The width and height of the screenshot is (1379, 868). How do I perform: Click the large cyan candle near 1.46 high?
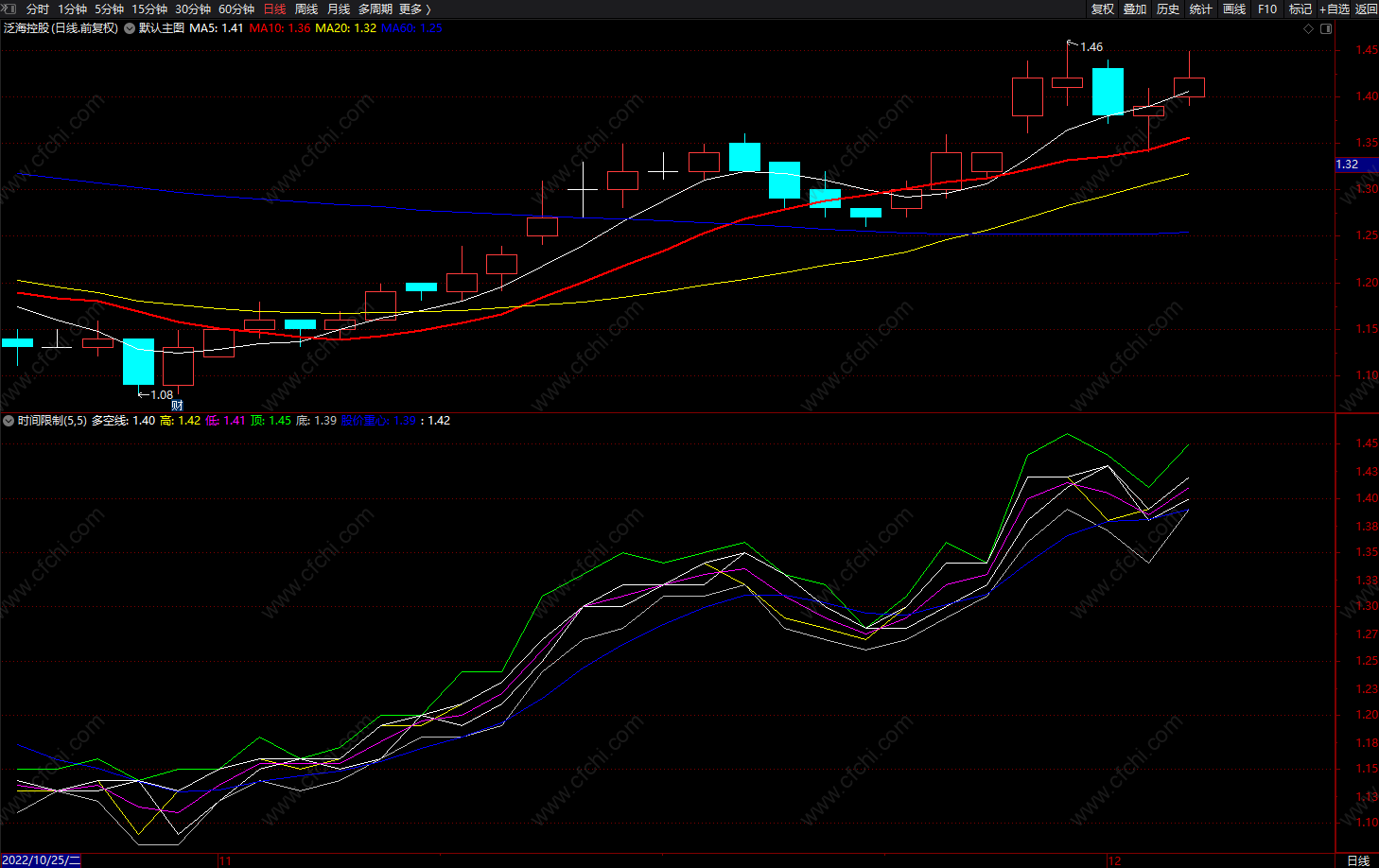[x=1108, y=92]
